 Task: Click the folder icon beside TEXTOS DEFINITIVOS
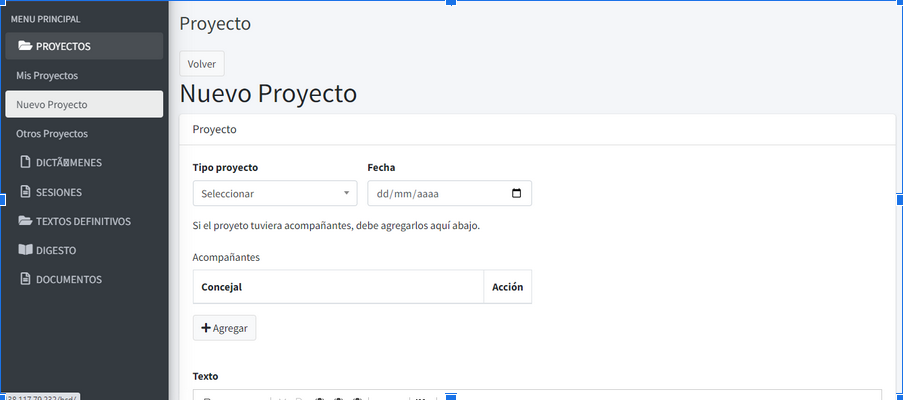(x=25, y=221)
